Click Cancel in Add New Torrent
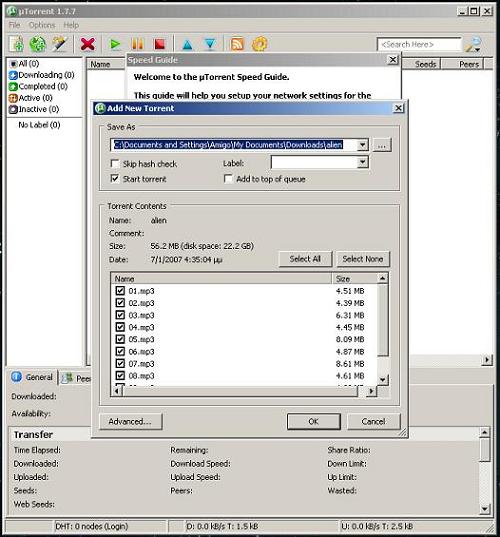Viewport: 500px width, 537px height. pos(373,421)
